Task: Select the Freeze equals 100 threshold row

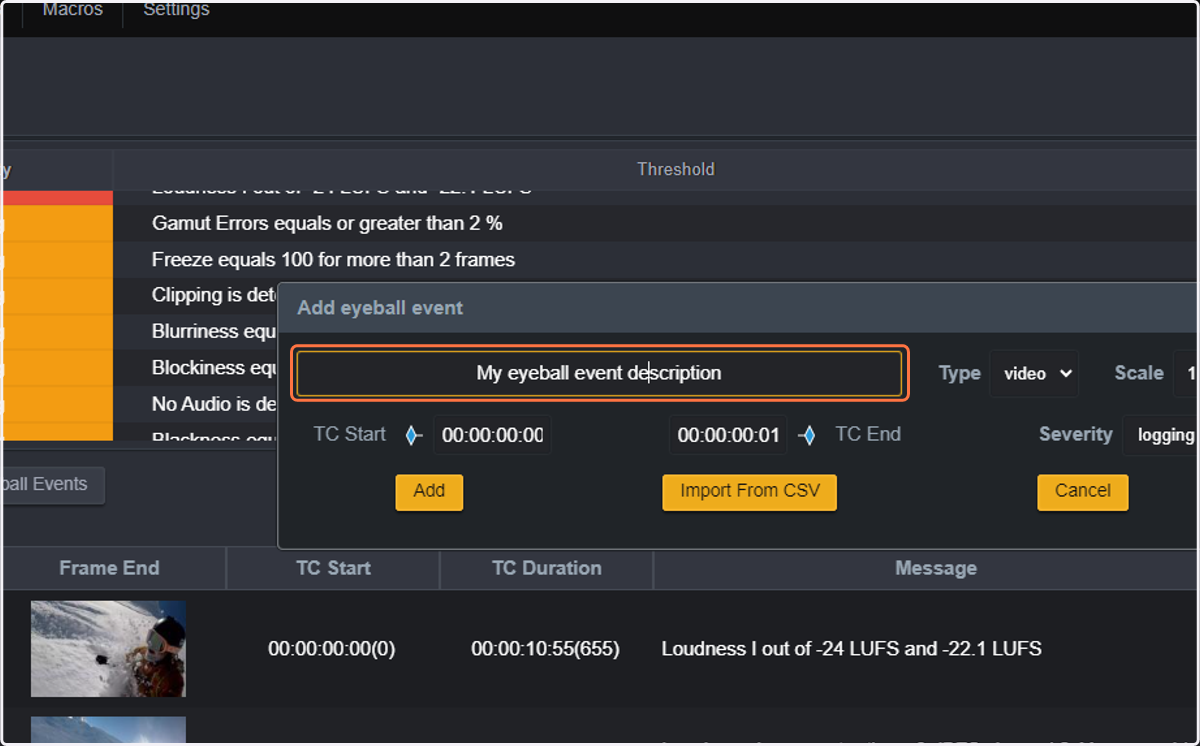Action: (655, 260)
